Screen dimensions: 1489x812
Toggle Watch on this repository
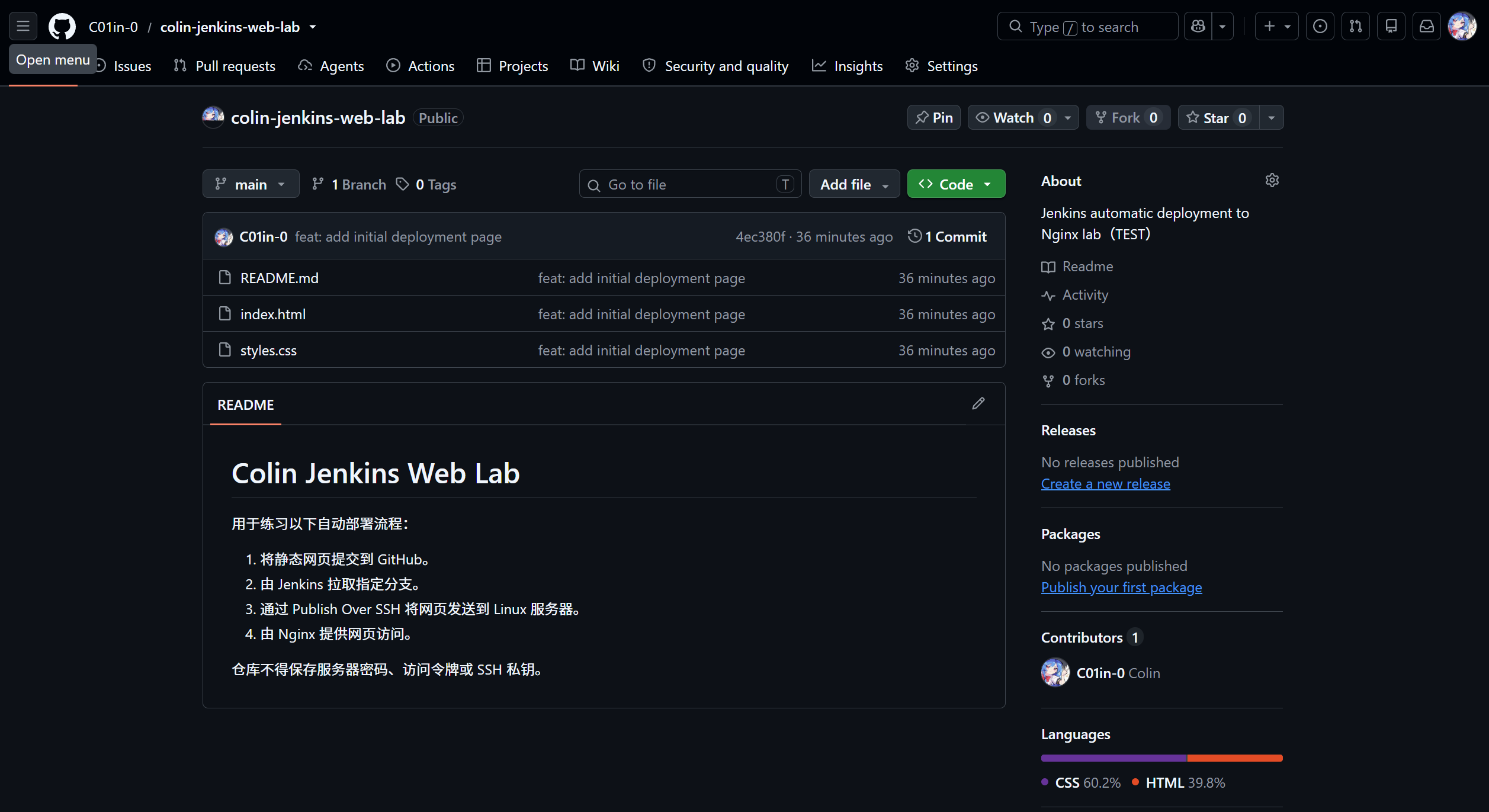pyautogui.click(x=1013, y=118)
